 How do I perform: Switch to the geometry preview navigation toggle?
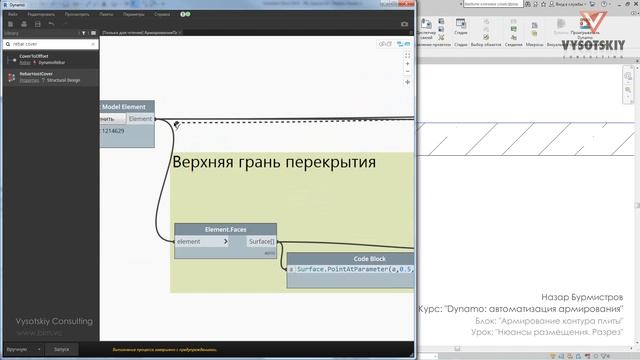click(x=385, y=44)
